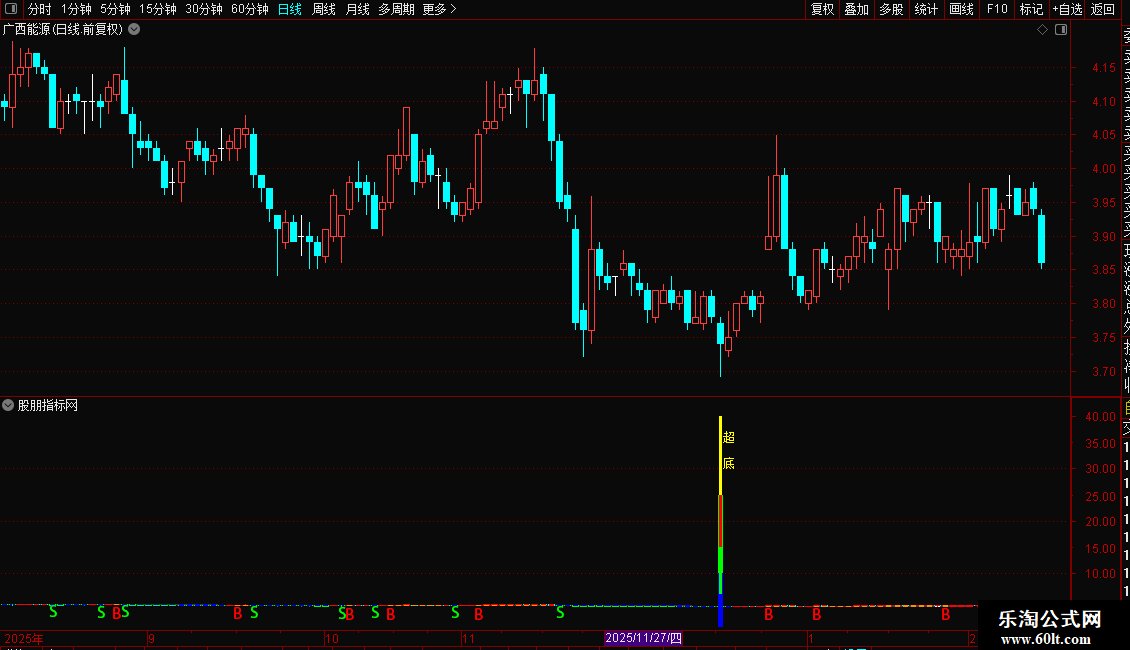Toggle the left panel icon in top bar
Viewport: 1130px width, 650px height.
[x=11, y=9]
